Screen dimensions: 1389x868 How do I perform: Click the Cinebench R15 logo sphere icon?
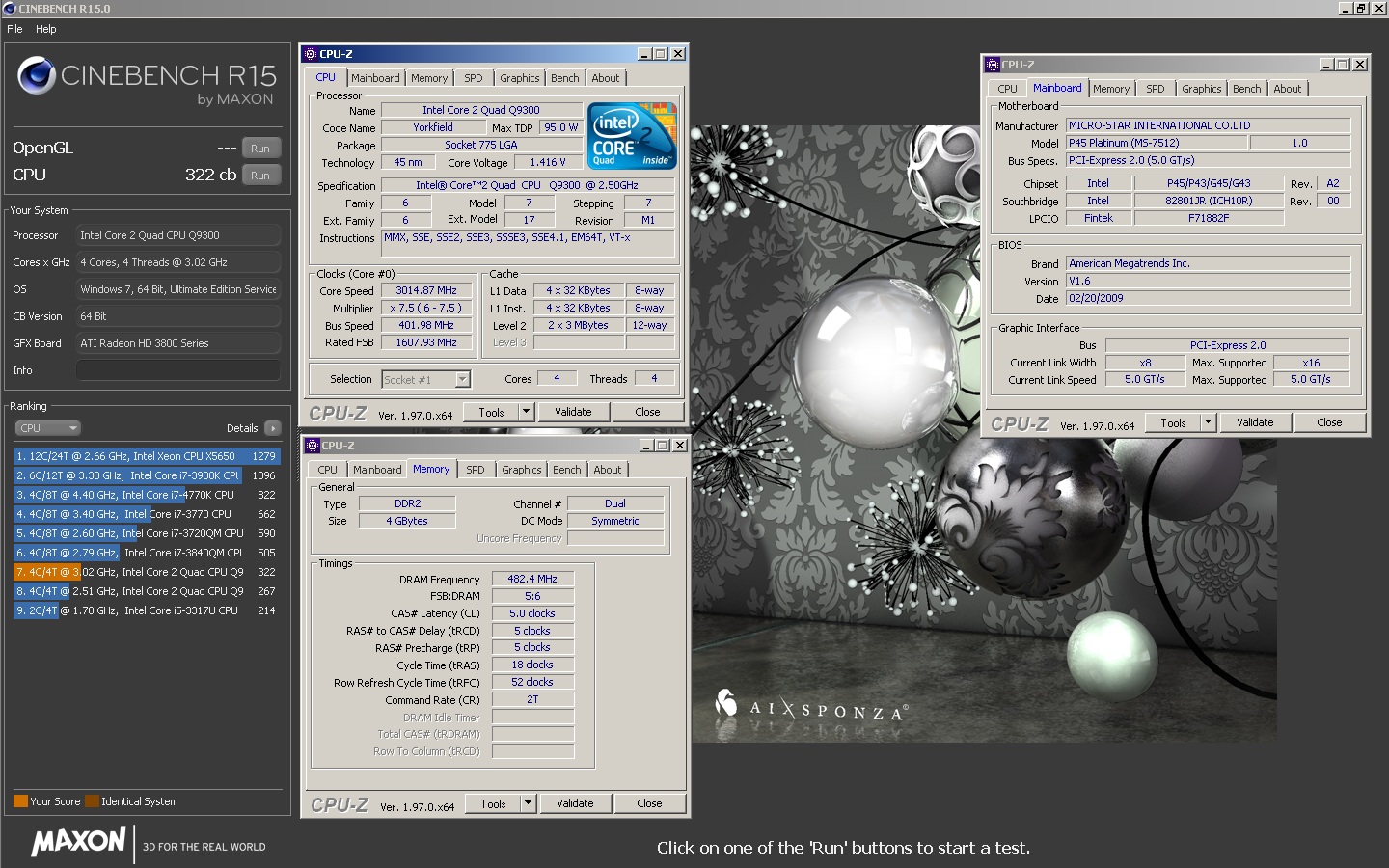coord(37,76)
